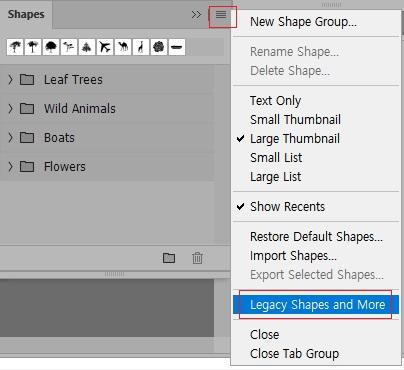Choose New Shape Group from menu
The width and height of the screenshot is (404, 370).
(x=303, y=22)
